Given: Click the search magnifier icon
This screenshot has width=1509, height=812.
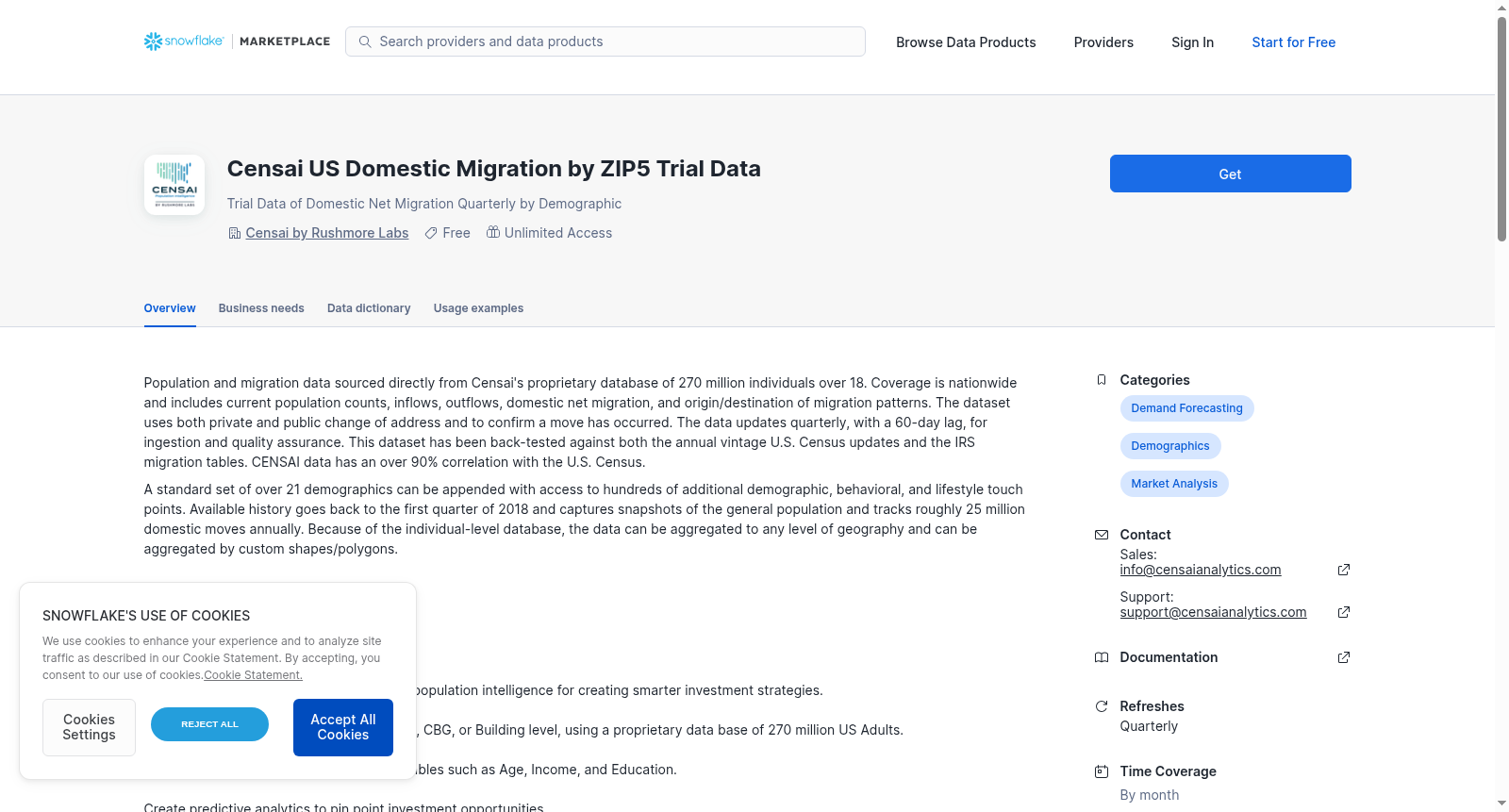Looking at the screenshot, I should pyautogui.click(x=365, y=41).
